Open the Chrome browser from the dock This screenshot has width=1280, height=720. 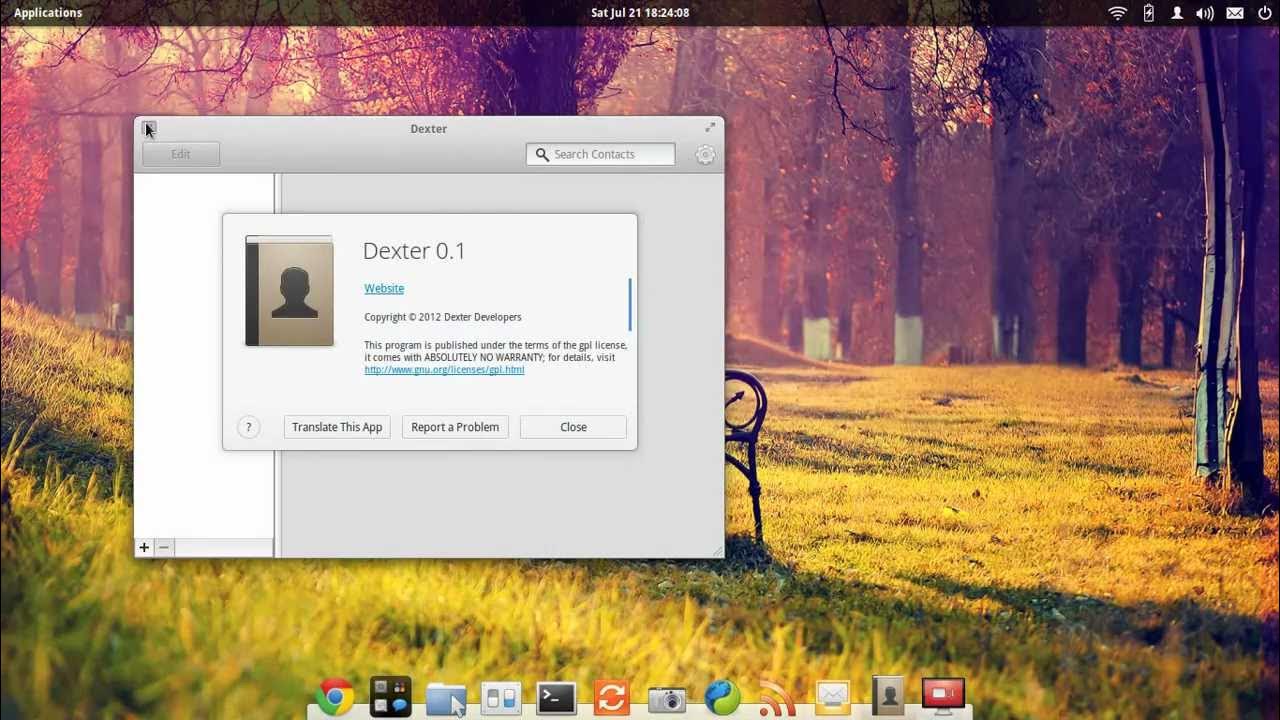click(335, 697)
